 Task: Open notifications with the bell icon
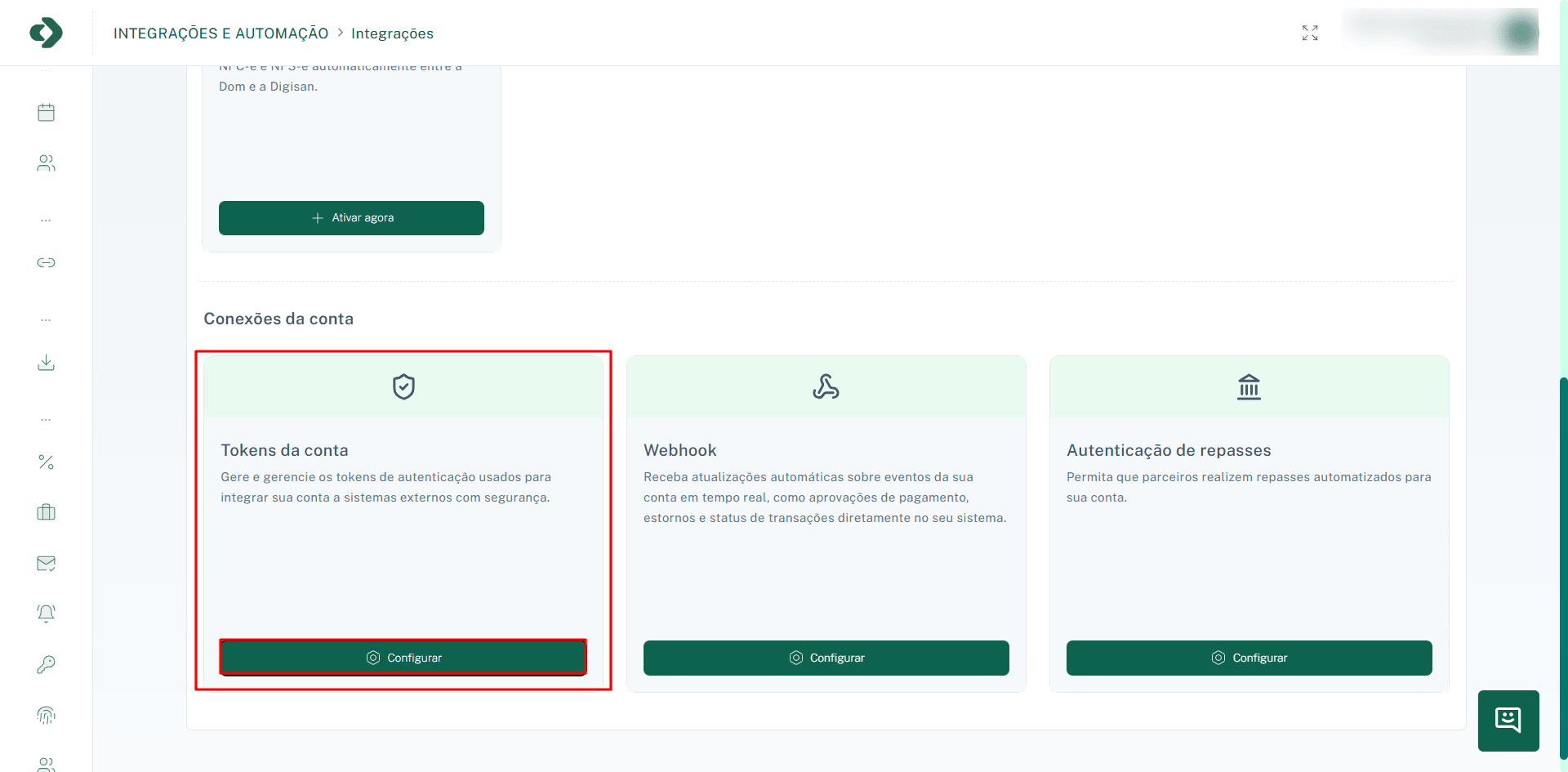tap(46, 614)
